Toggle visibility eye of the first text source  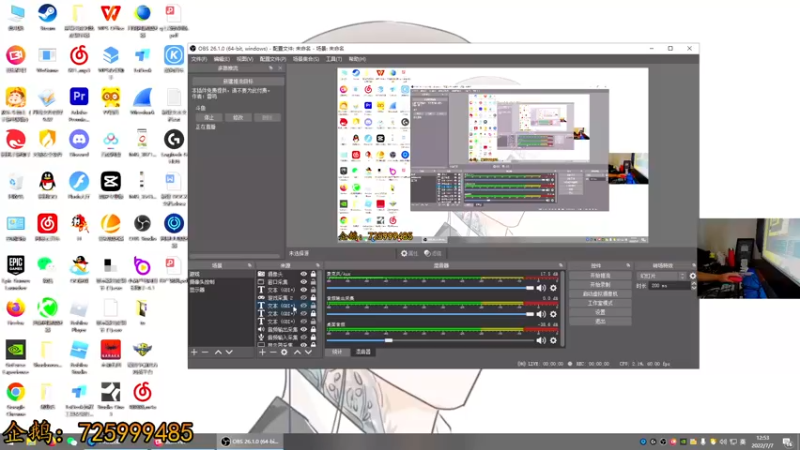(304, 290)
